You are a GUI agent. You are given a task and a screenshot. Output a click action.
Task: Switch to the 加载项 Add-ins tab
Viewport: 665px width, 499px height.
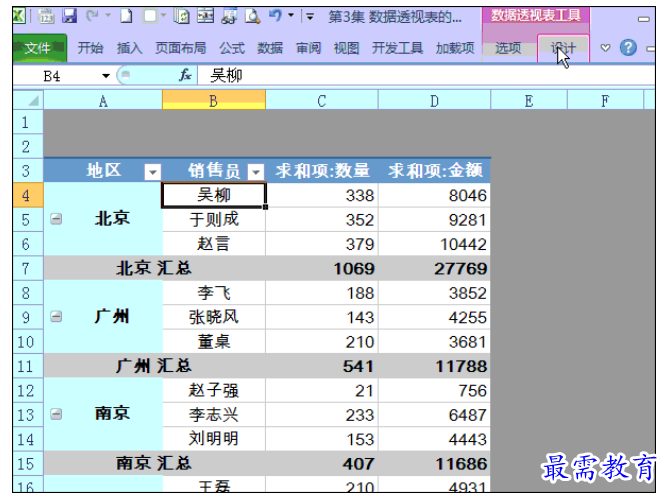coord(455,48)
